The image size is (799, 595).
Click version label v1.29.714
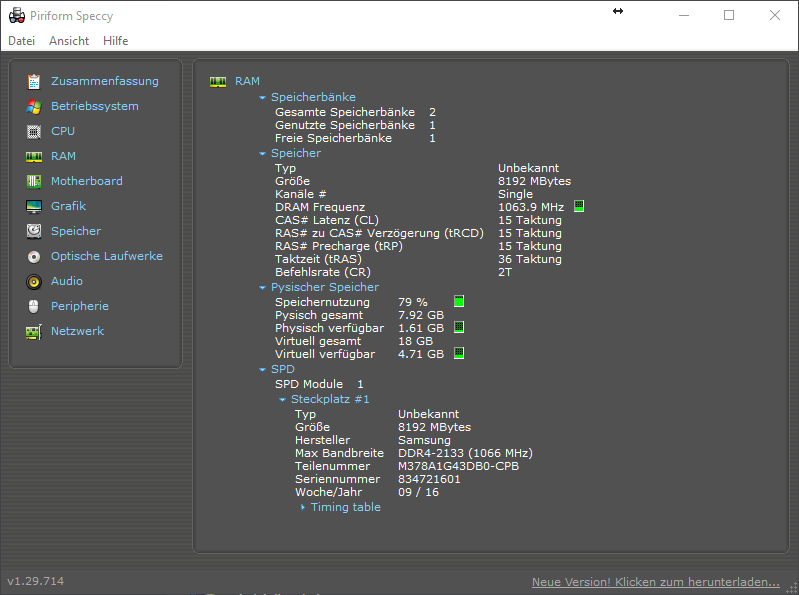click(36, 581)
